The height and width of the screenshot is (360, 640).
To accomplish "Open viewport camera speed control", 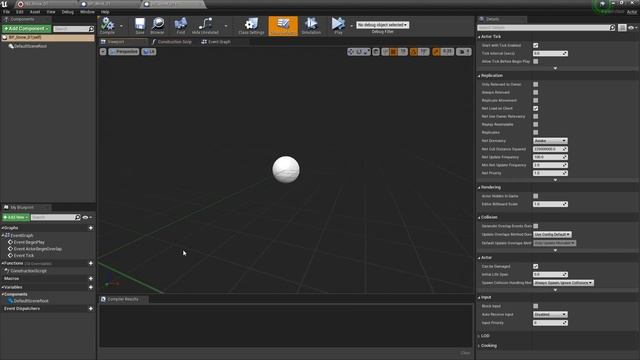I will tap(464, 51).
